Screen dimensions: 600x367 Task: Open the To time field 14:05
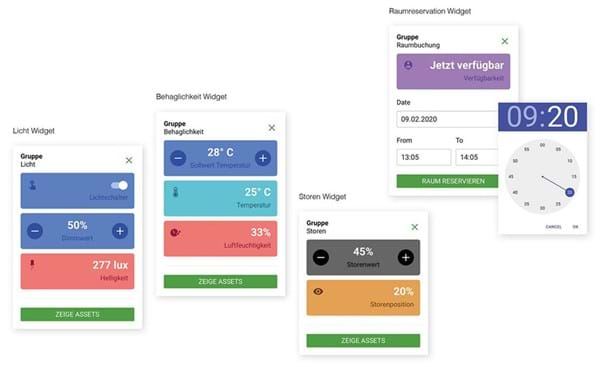(x=477, y=157)
